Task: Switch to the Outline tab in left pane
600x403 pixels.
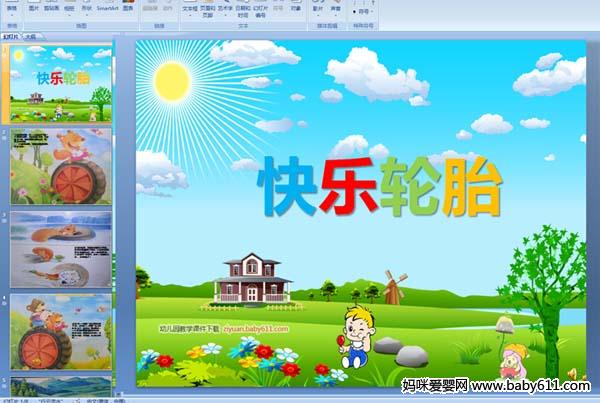Action: [x=31, y=35]
